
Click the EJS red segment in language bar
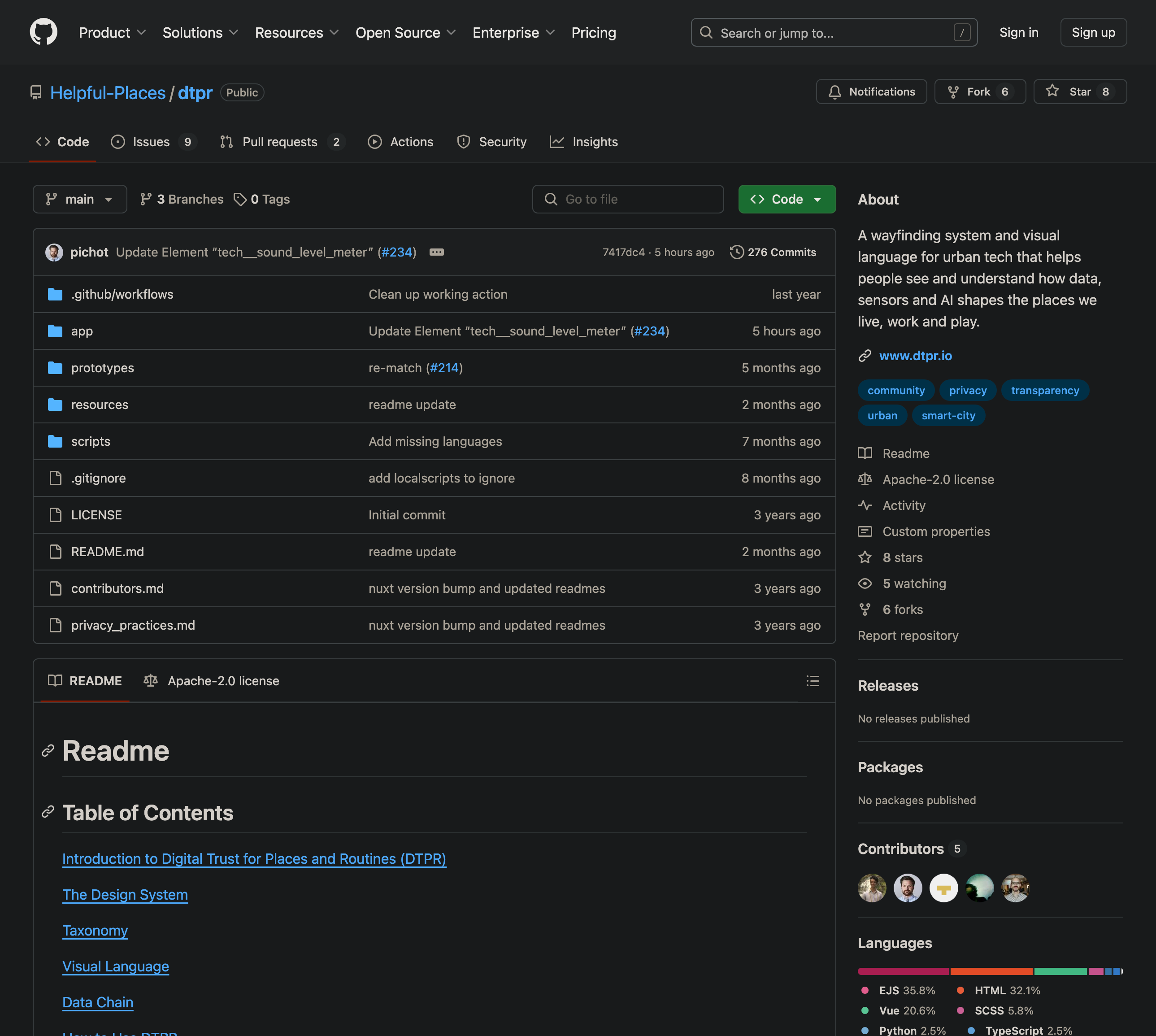click(x=903, y=971)
